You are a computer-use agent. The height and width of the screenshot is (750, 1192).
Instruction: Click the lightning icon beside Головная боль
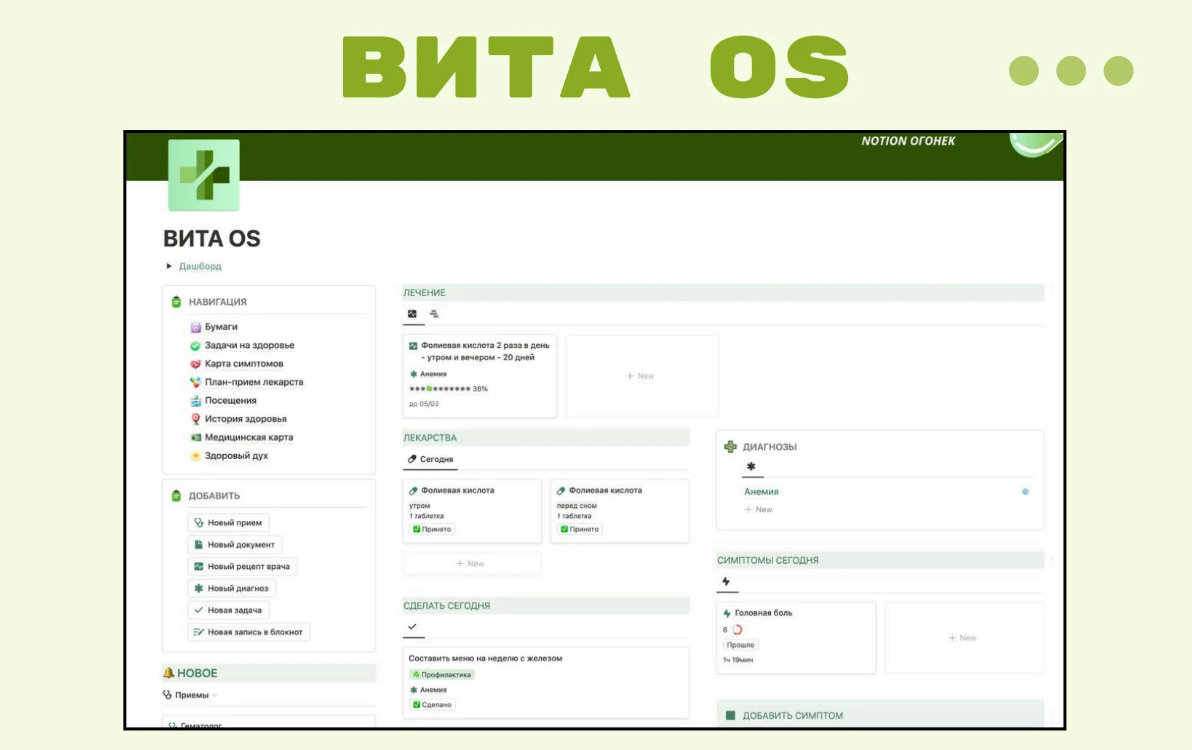coord(727,613)
